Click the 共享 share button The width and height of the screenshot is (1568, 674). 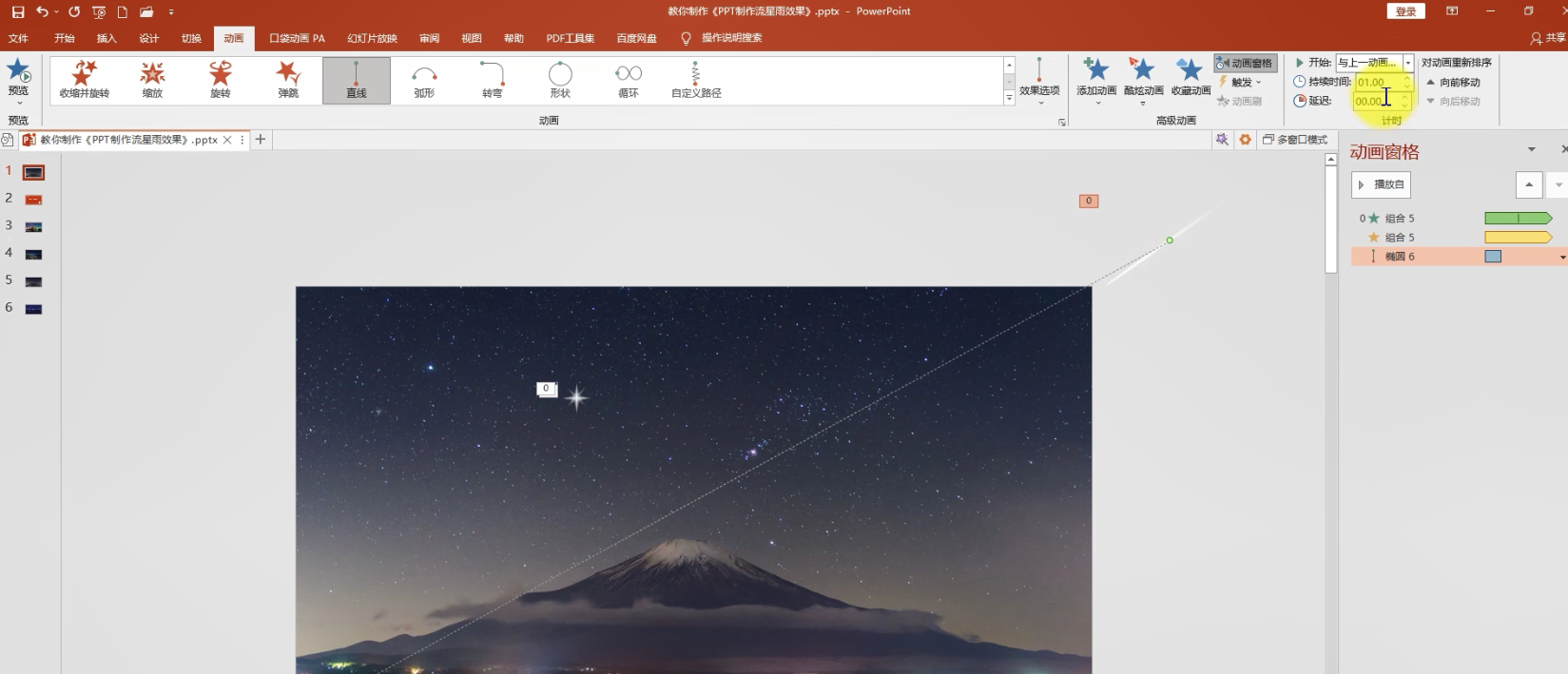tap(1548, 38)
